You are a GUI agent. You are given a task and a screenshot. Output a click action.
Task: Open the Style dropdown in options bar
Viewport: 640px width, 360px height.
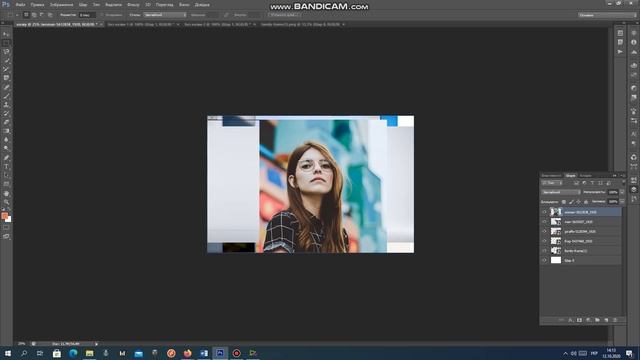click(165, 15)
